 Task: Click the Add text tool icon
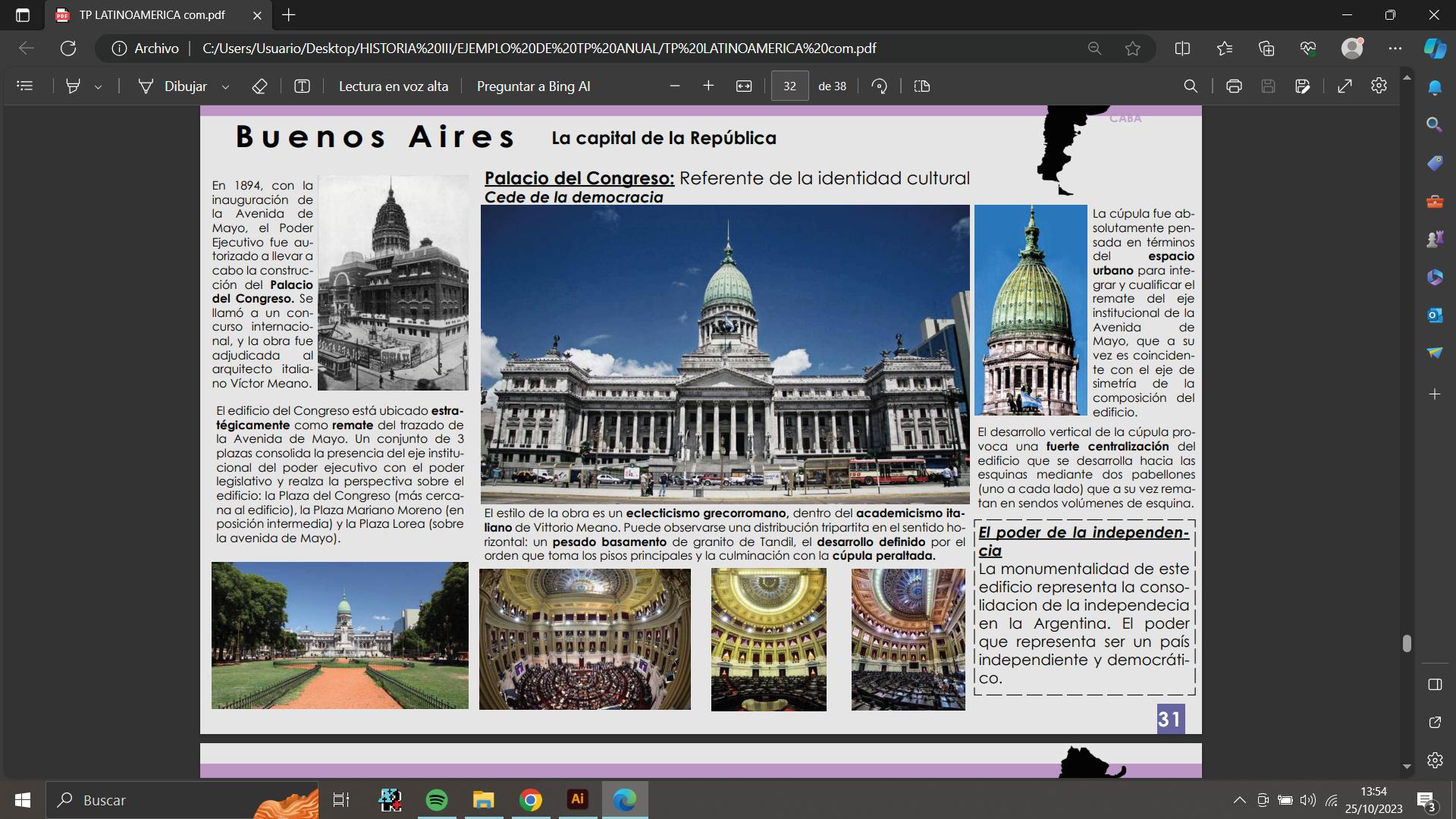[302, 86]
